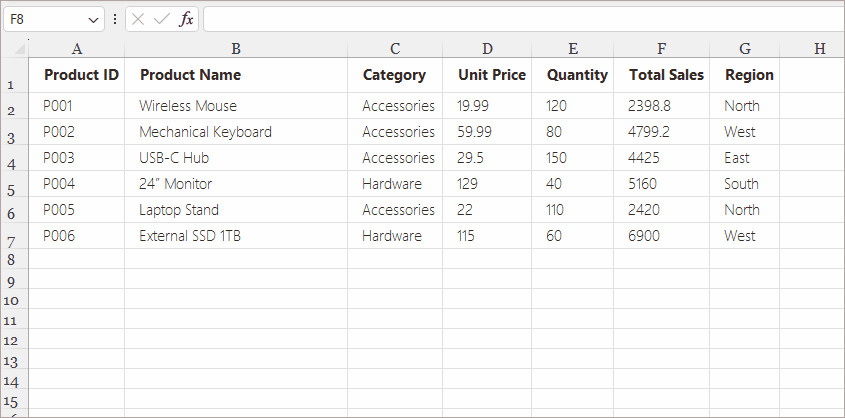Select total sales cell 4425

pos(662,157)
